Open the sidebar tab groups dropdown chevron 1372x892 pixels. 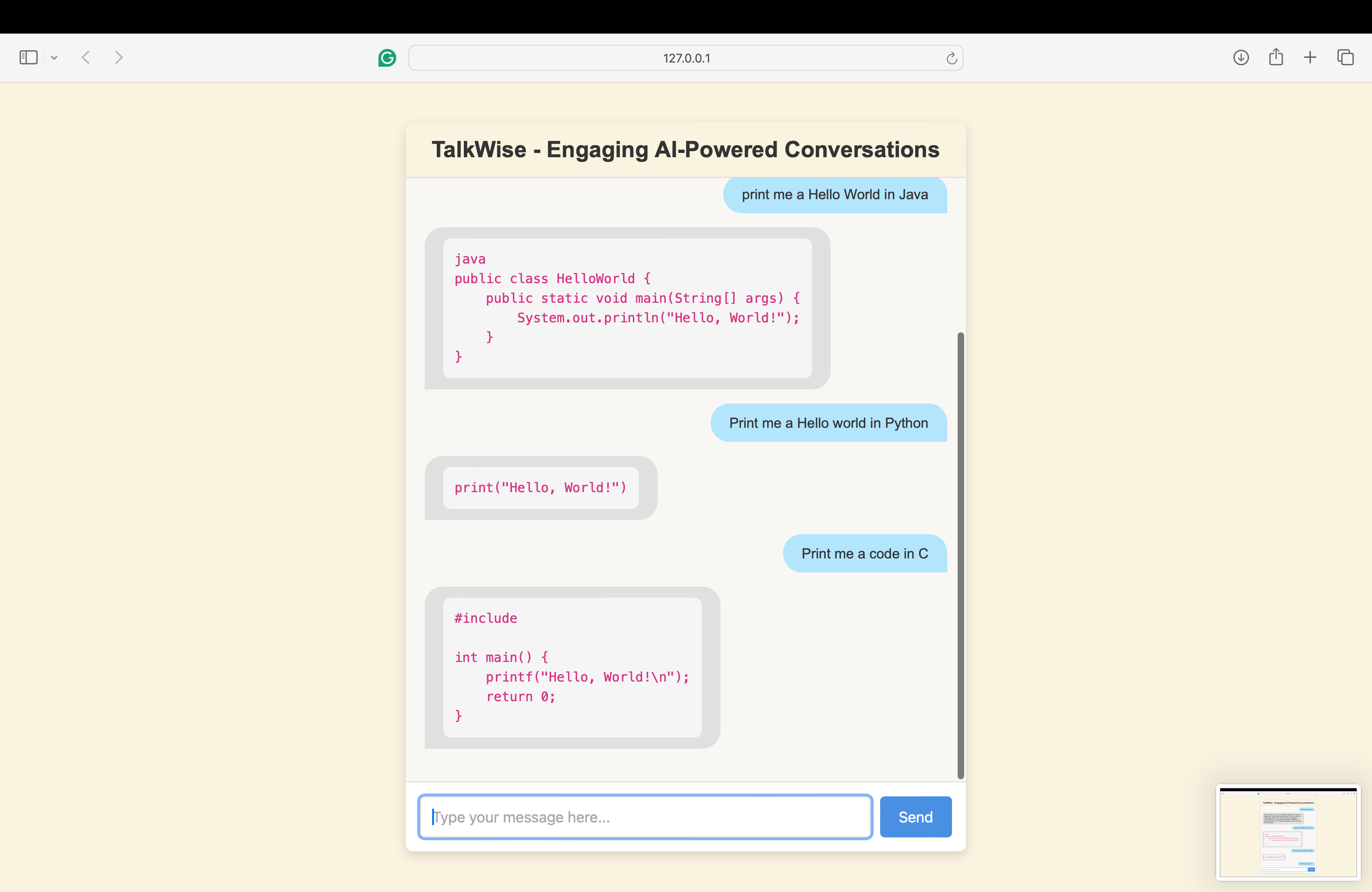coord(54,58)
